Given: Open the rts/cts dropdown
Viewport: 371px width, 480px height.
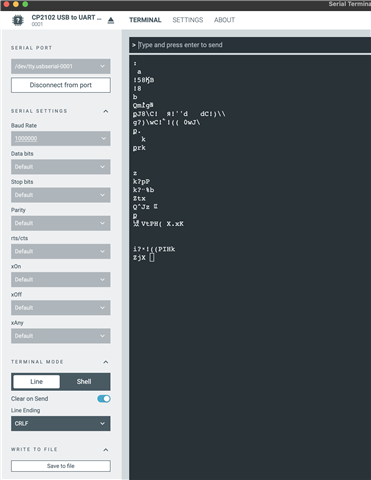Looking at the screenshot, I should pyautogui.click(x=61, y=251).
